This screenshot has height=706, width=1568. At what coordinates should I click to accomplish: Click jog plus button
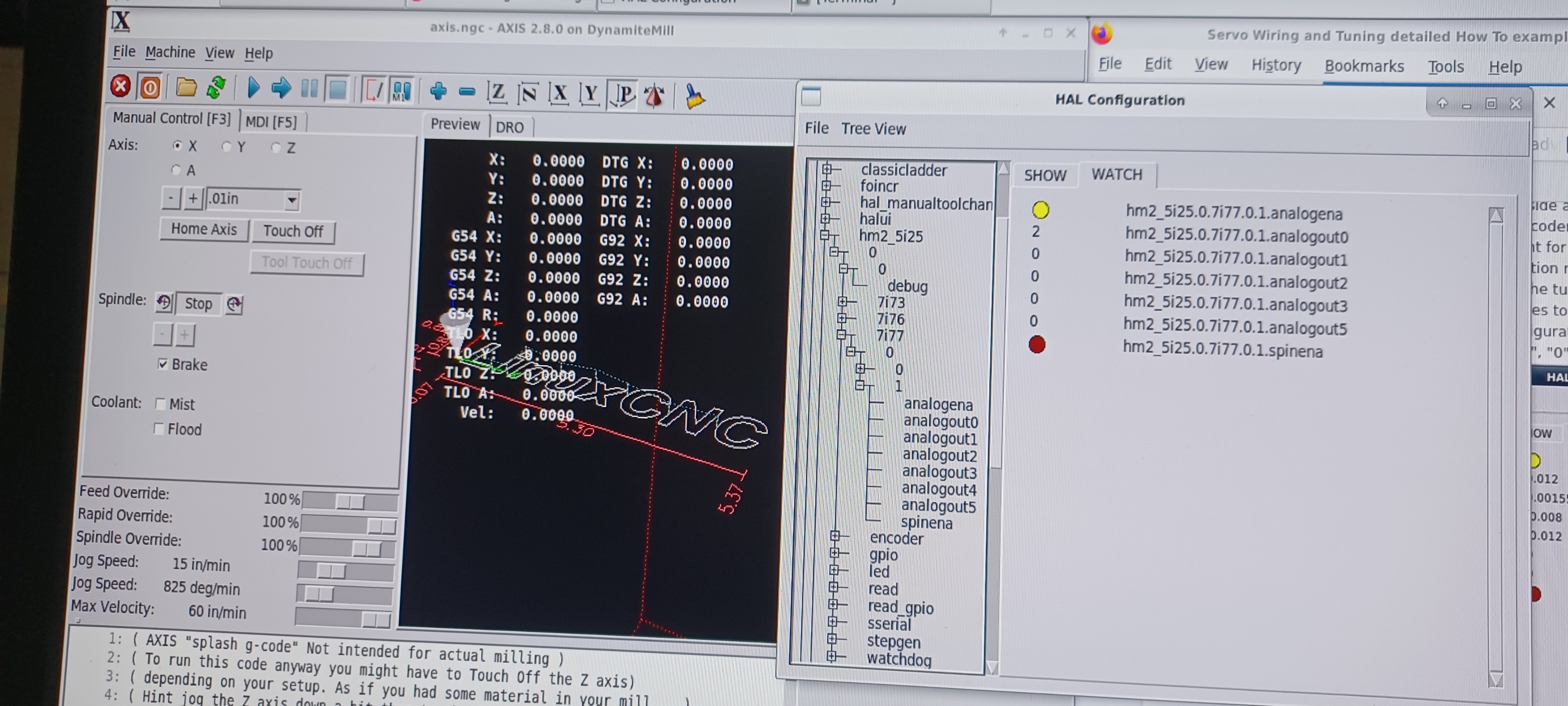193,198
